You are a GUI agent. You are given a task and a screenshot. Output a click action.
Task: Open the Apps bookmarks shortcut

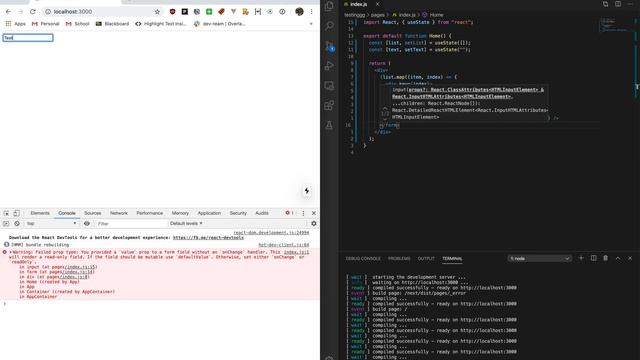pos(16,24)
